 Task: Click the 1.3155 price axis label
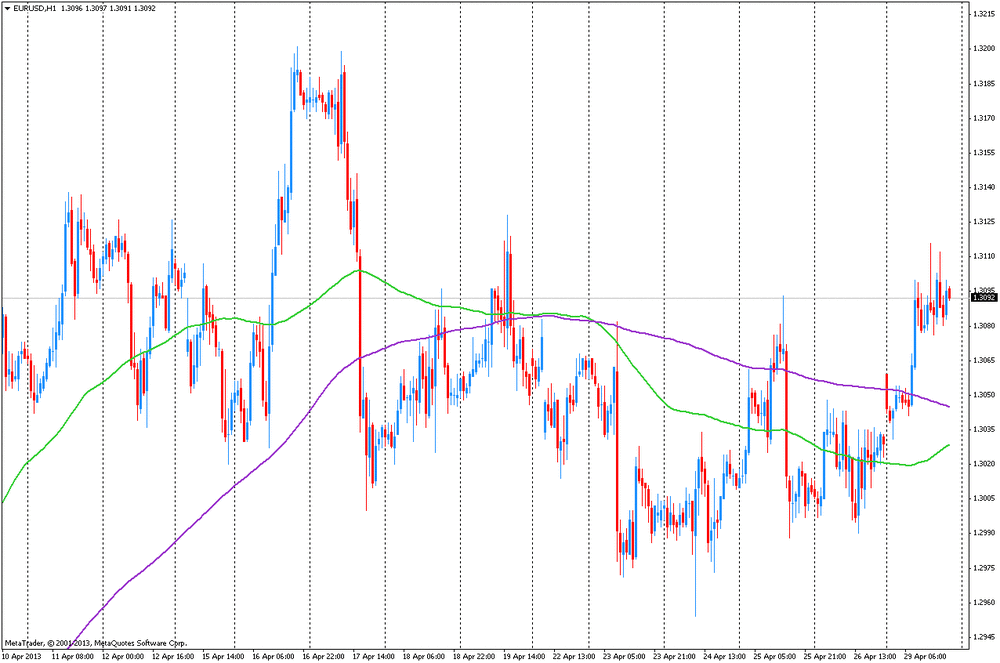coord(984,152)
